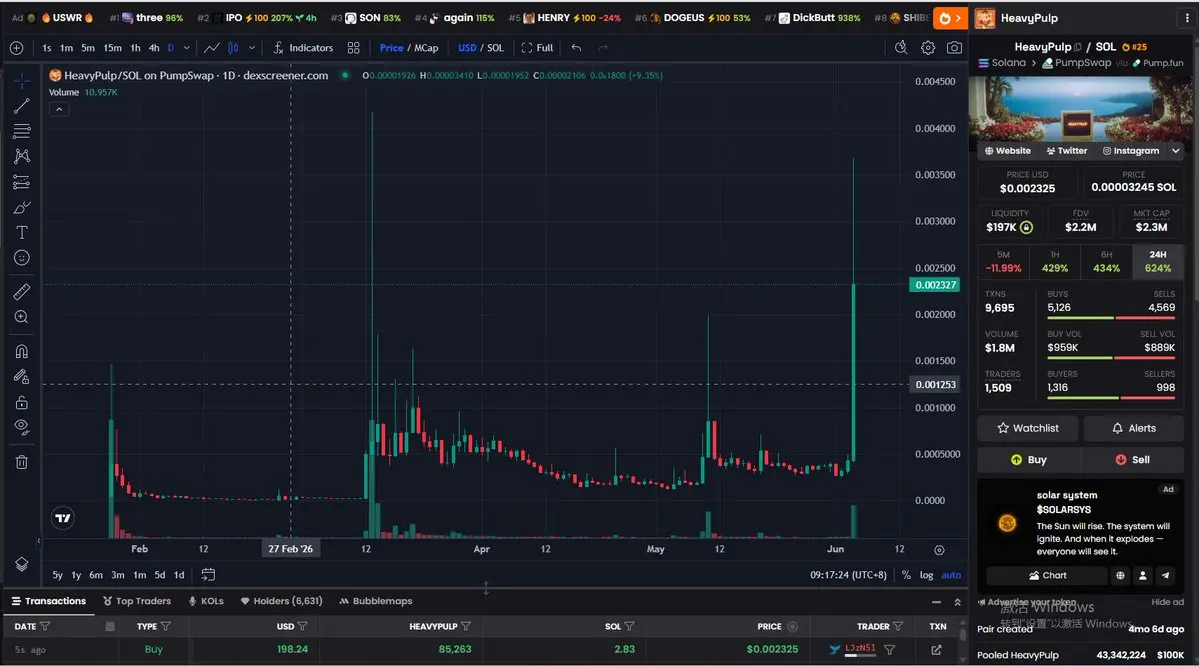This screenshot has height=666, width=1199.
Task: Select the Transactions tab
Action: [x=49, y=601]
